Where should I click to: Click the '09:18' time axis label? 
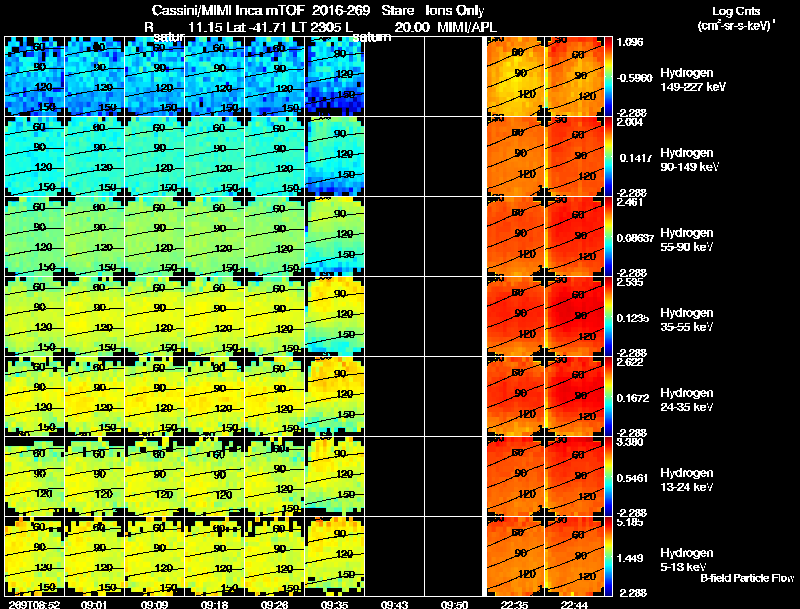214,604
